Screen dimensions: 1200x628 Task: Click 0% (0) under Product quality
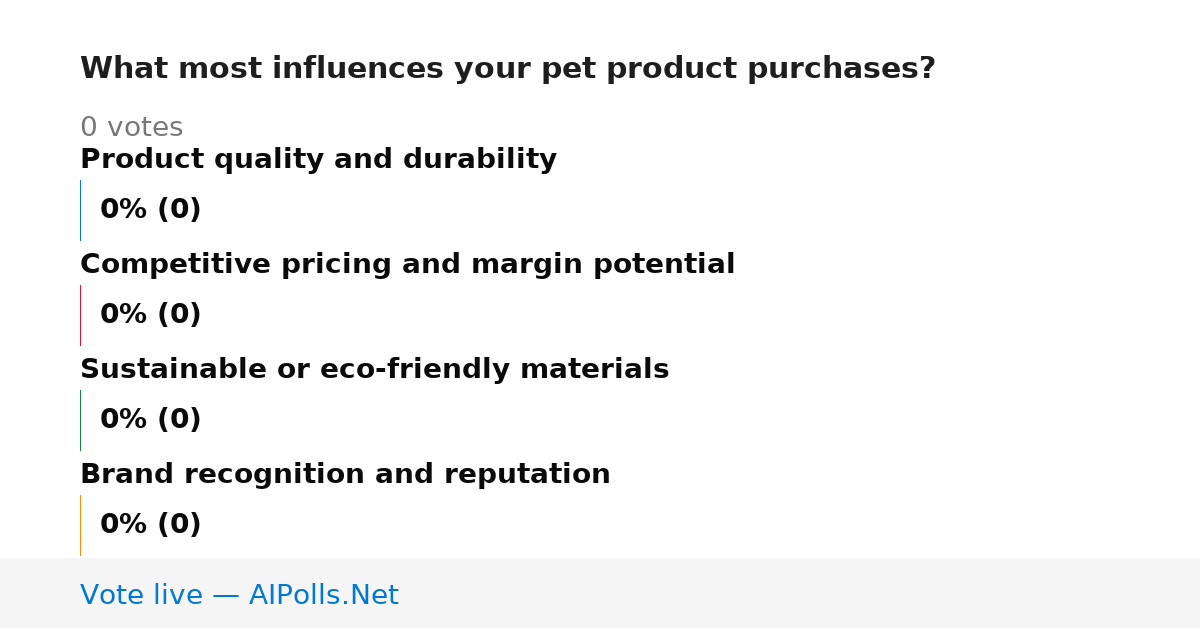tap(150, 210)
